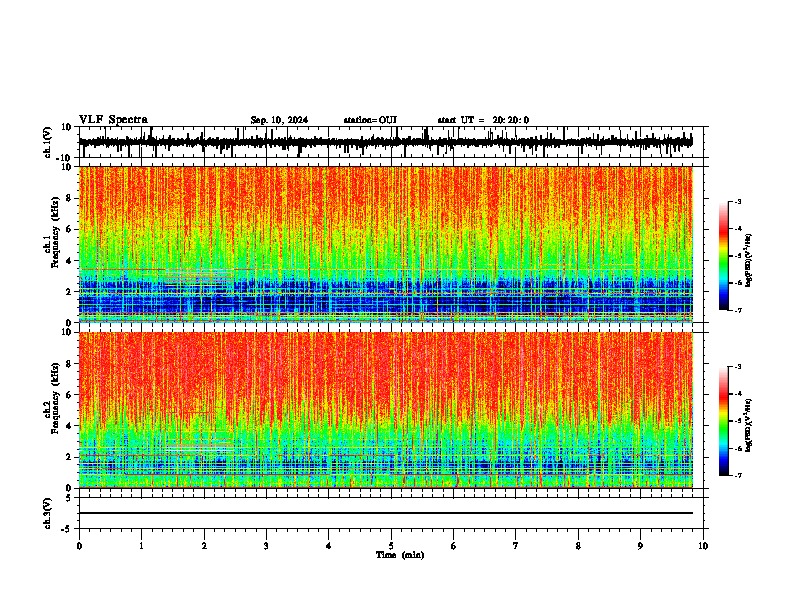Click the ch.2 color scale bar
The image size is (792, 612).
pos(723,421)
